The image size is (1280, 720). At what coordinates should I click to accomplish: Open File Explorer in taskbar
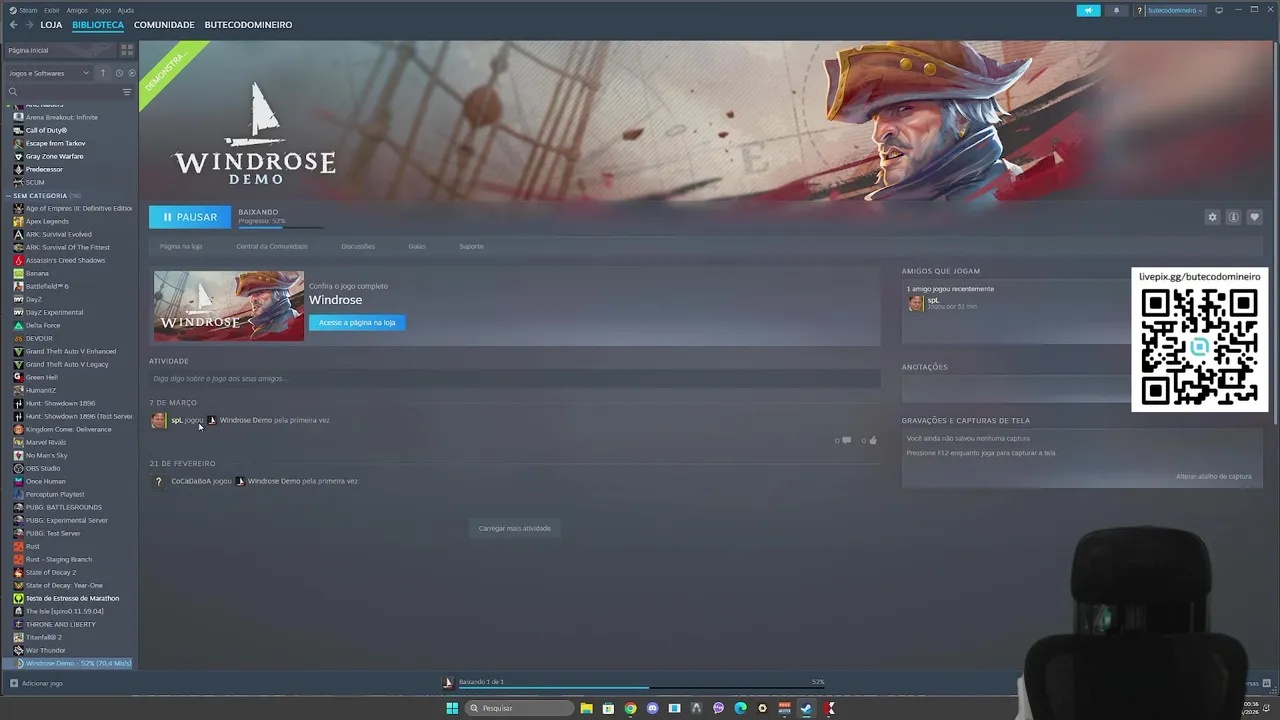coord(586,708)
